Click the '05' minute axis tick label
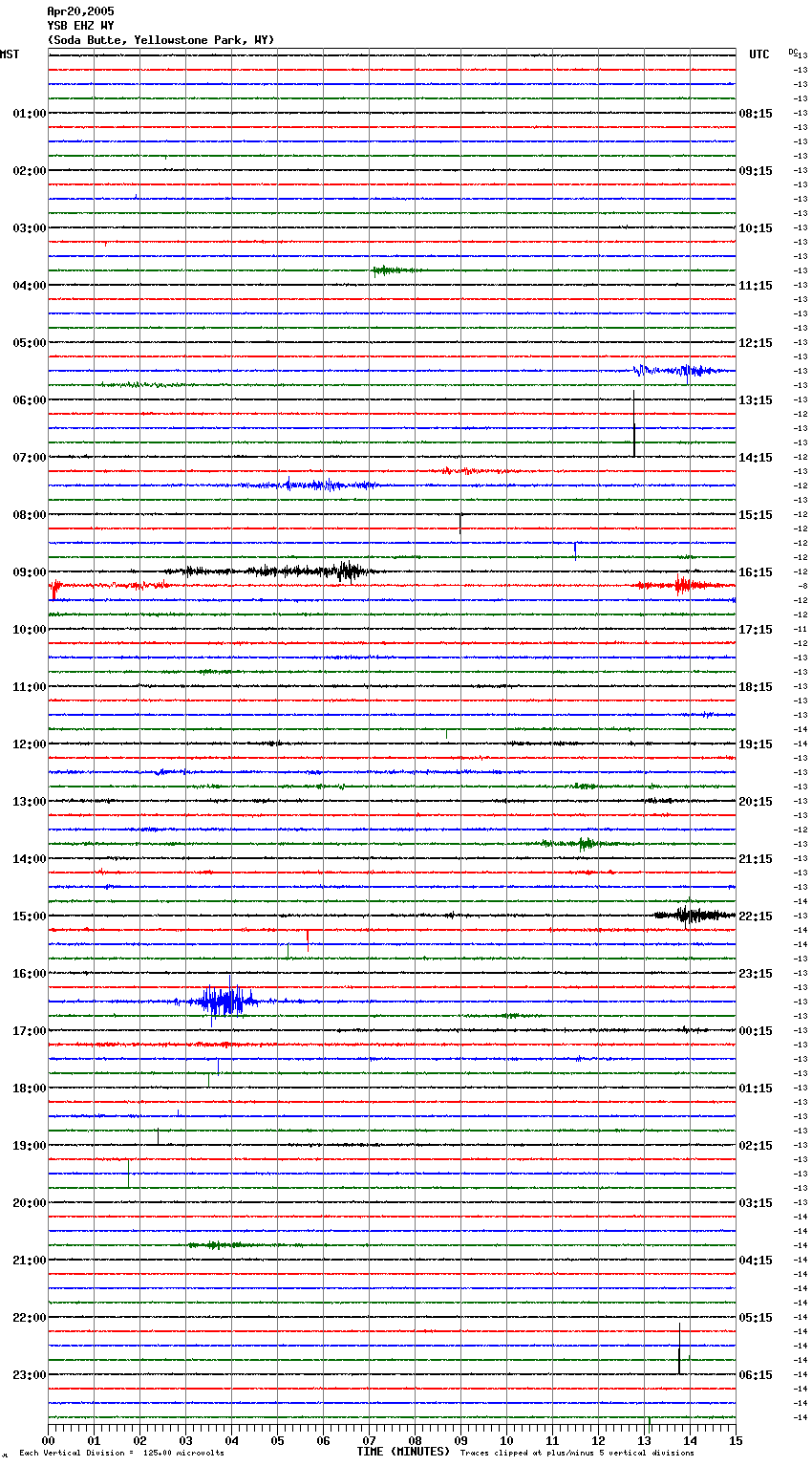812x1466 pixels. 278,1440
